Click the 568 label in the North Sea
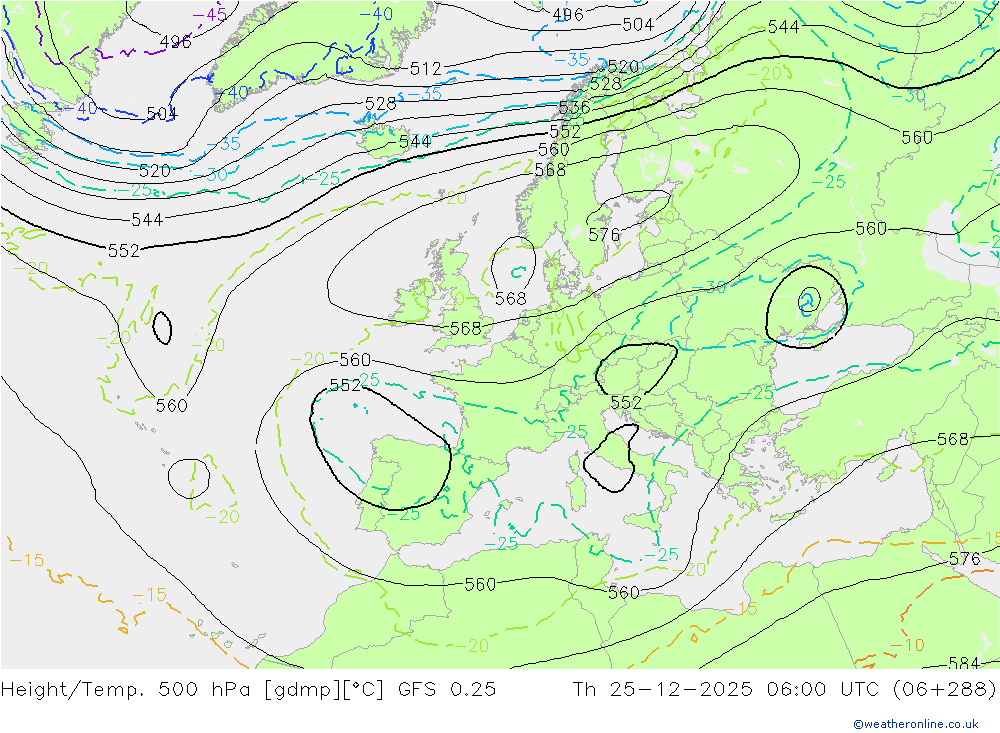Image resolution: width=1000 pixels, height=733 pixels. pos(510,298)
